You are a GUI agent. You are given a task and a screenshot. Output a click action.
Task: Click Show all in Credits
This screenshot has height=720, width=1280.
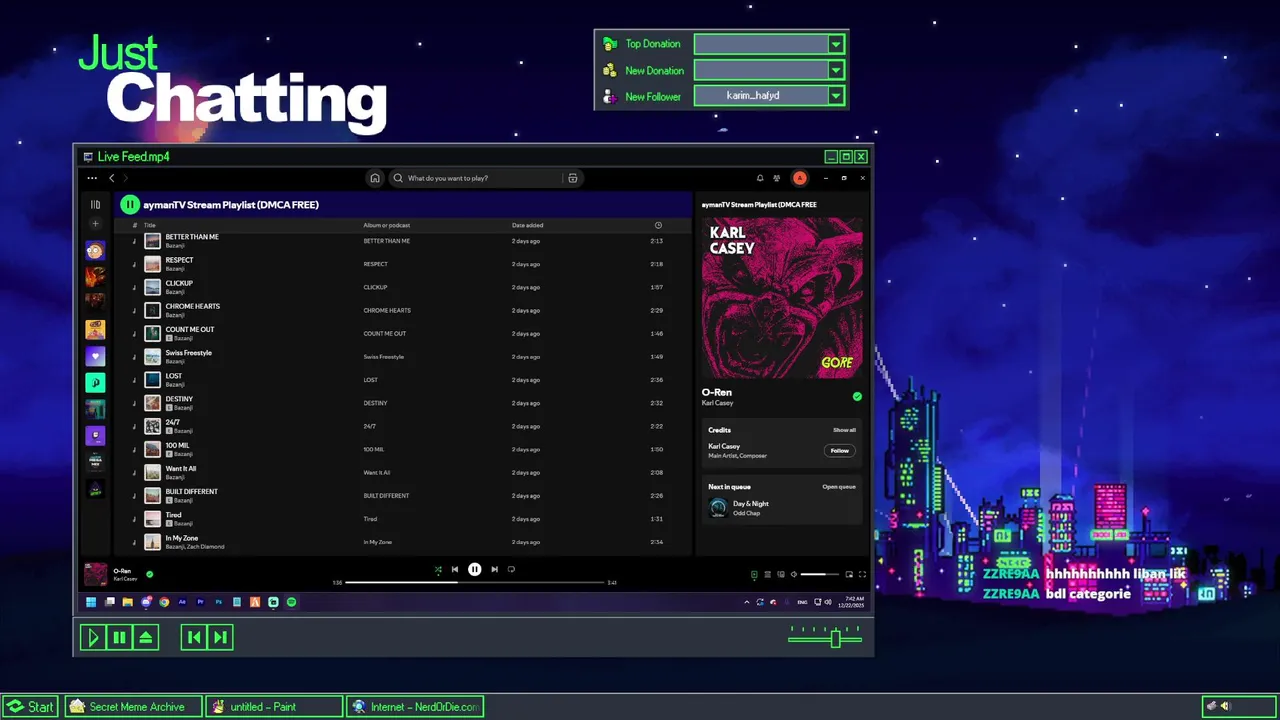(x=845, y=430)
